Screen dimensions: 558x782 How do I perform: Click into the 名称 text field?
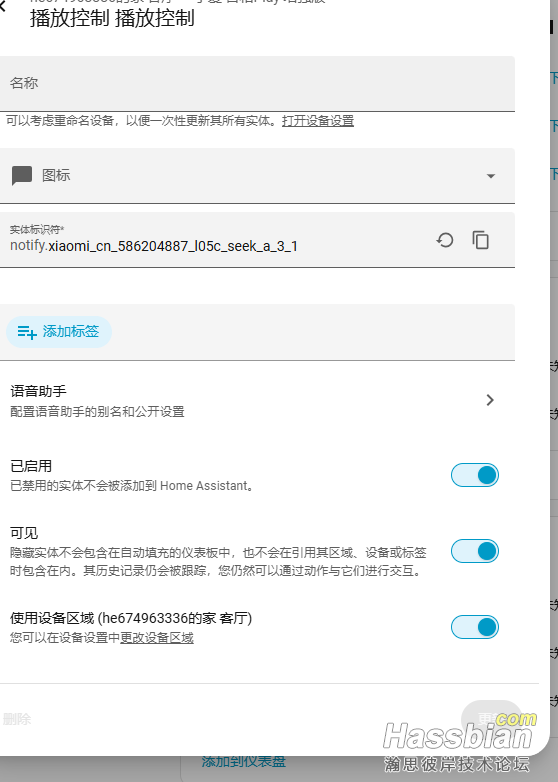coord(257,83)
